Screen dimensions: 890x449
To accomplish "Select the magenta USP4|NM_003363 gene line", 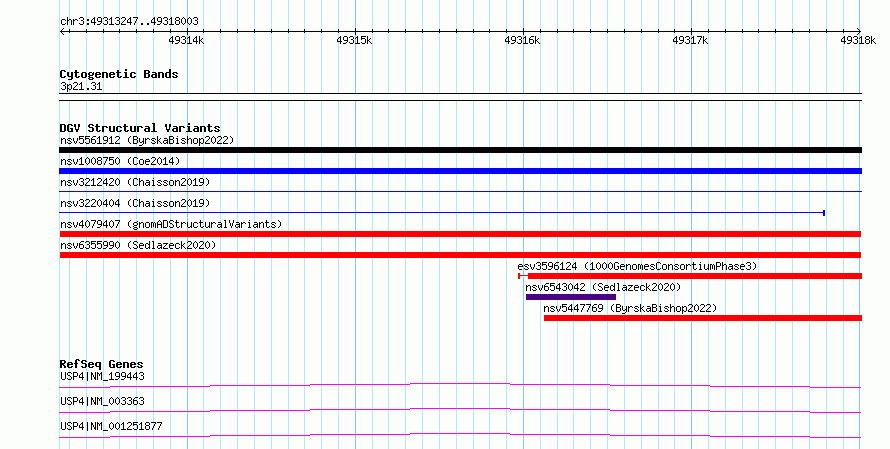I will 460,410.
